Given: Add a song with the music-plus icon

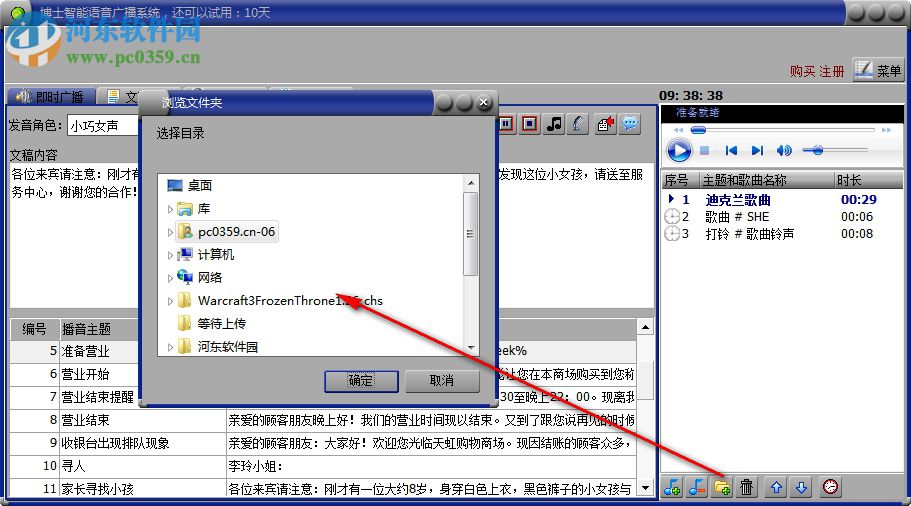Looking at the screenshot, I should coord(672,487).
